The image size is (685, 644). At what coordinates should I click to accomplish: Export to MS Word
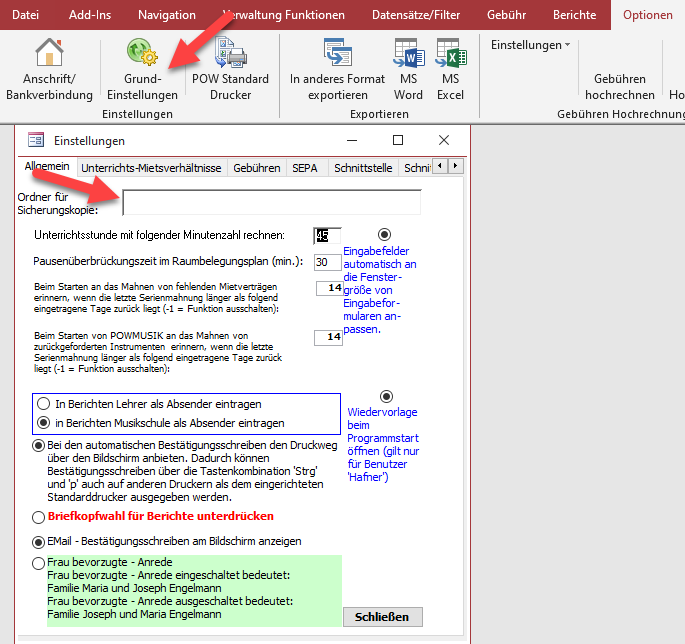(x=408, y=53)
